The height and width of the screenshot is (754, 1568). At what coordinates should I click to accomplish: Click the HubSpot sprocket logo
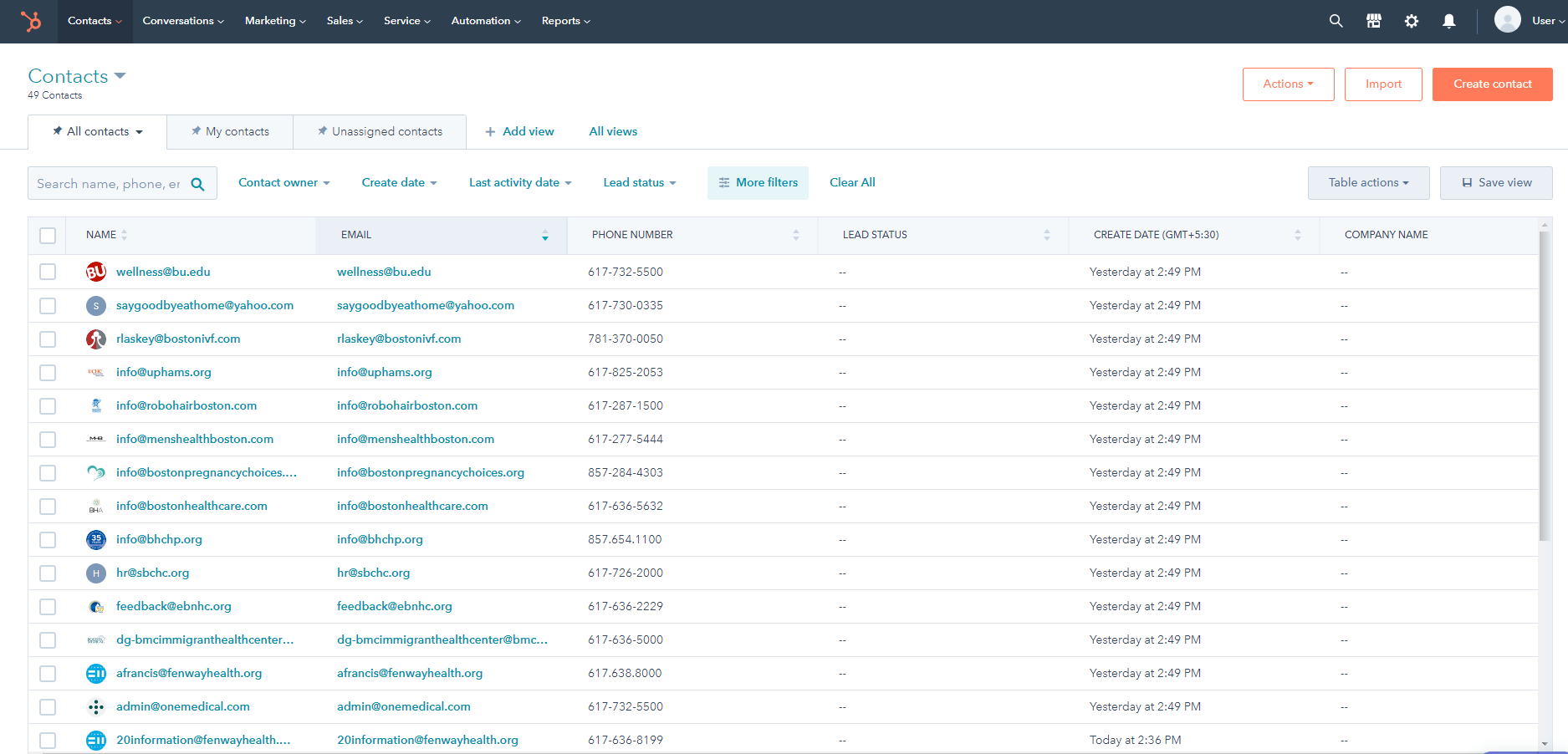pyautogui.click(x=31, y=21)
